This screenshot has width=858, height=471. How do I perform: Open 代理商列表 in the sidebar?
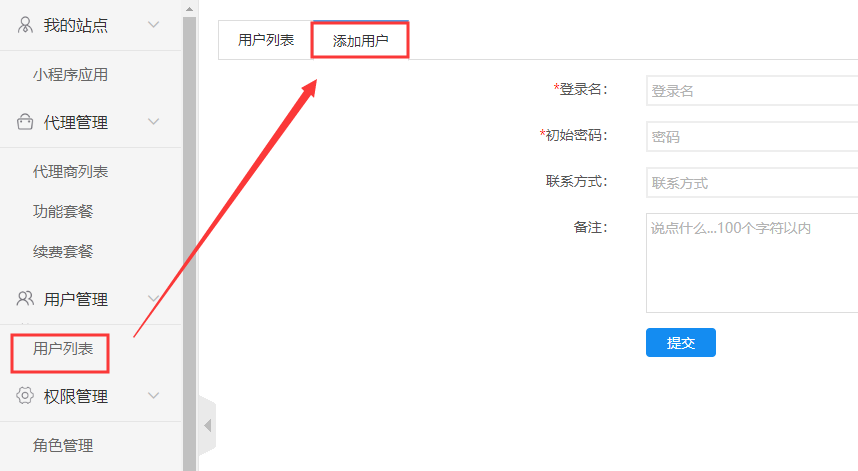pyautogui.click(x=70, y=171)
